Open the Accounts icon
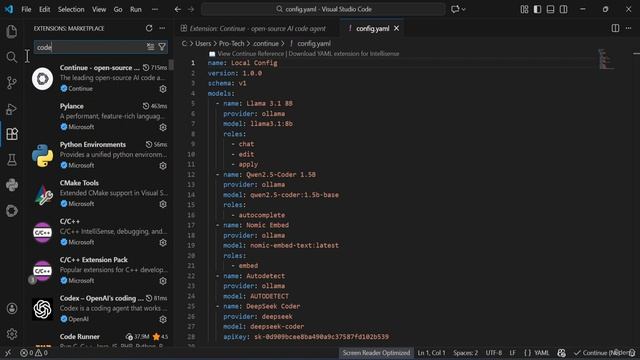640x360 pixels. (12, 309)
